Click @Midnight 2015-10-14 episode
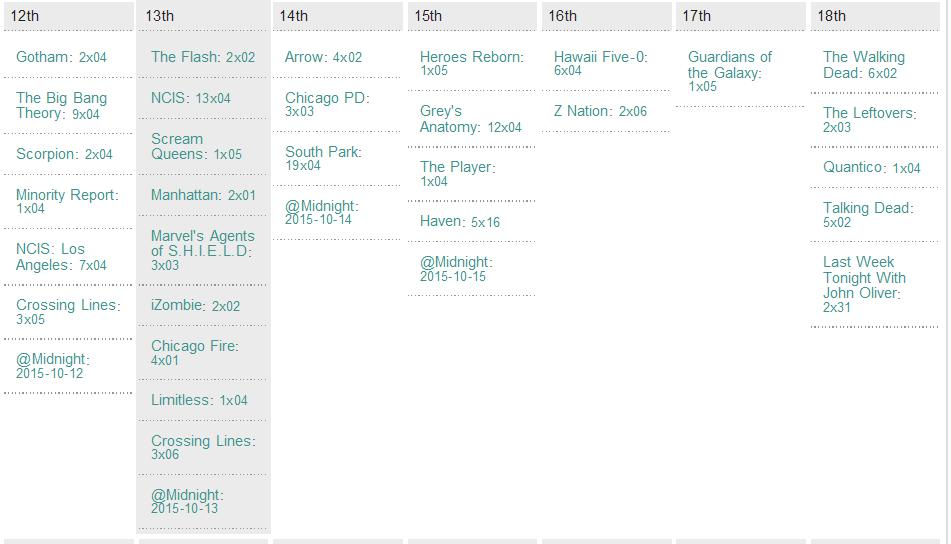The width and height of the screenshot is (951, 544). pyautogui.click(x=322, y=212)
